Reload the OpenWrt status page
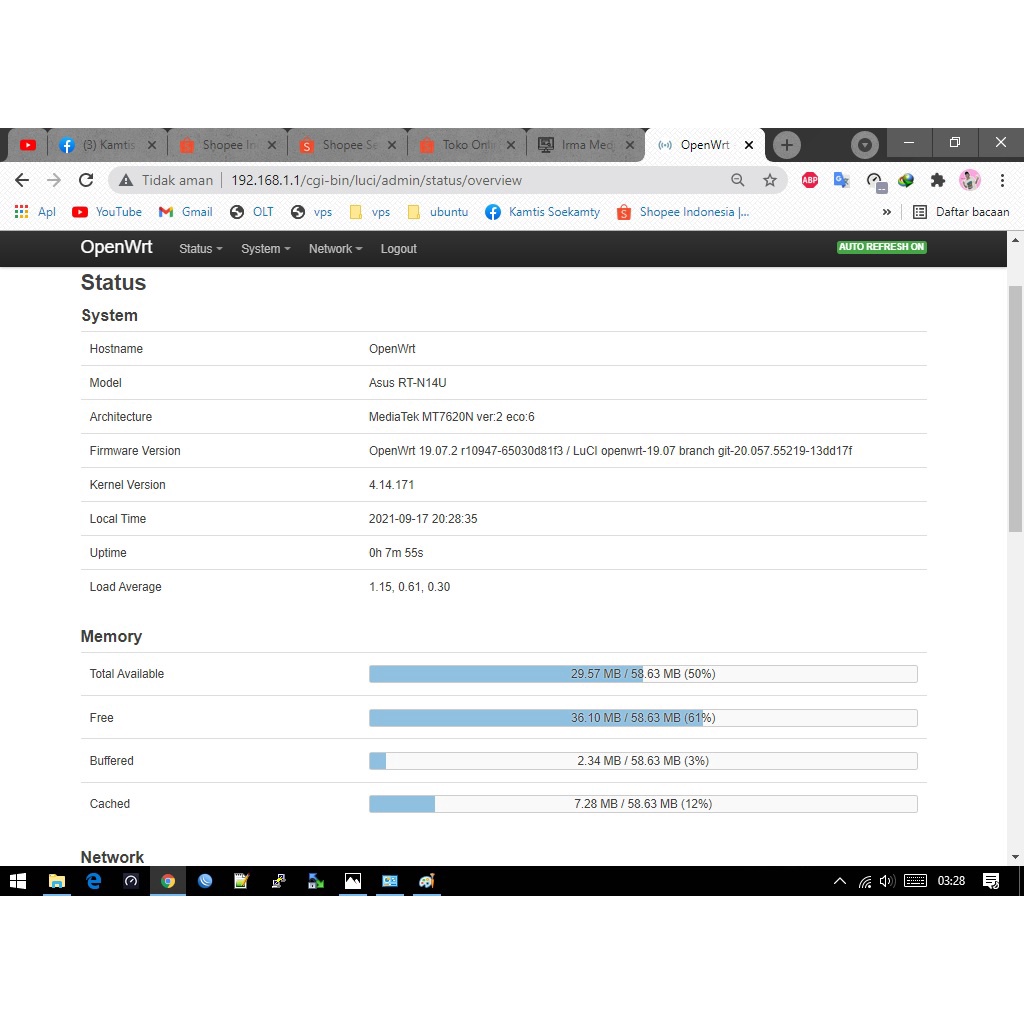 pos(86,180)
